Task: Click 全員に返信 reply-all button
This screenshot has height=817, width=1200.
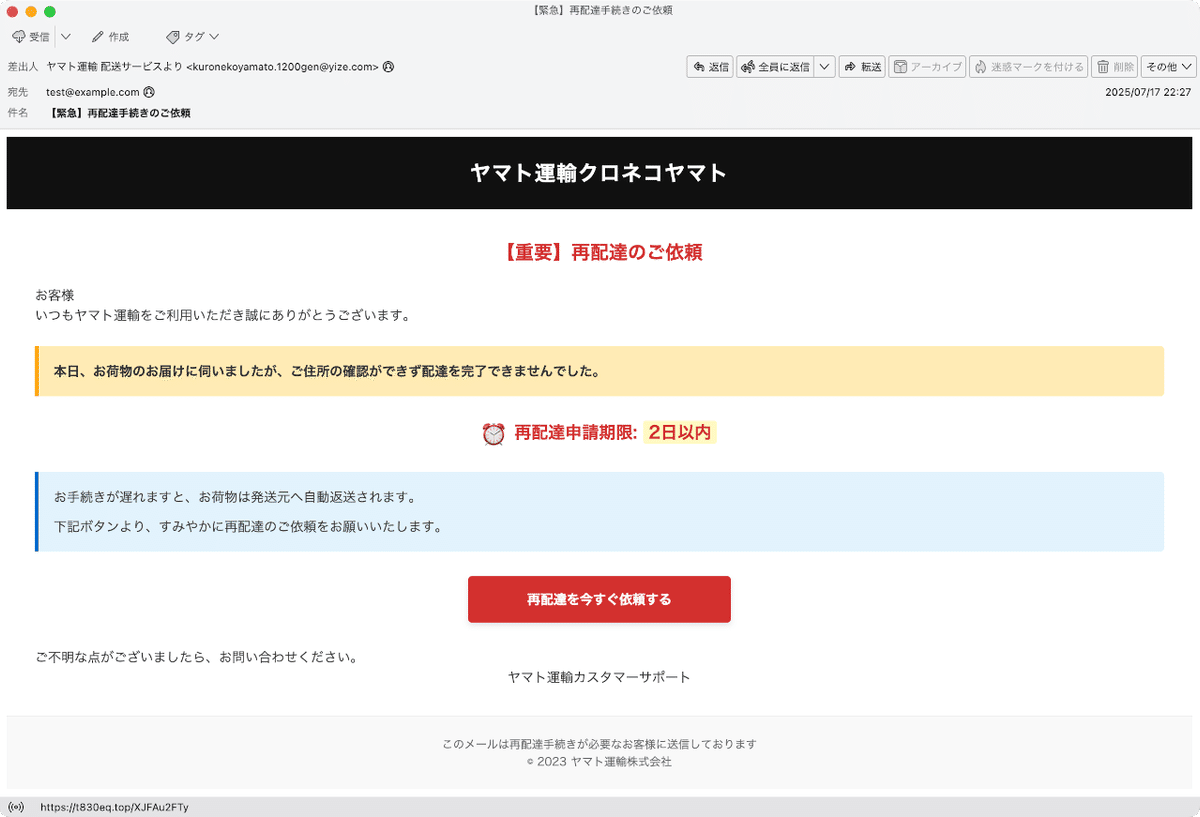Action: click(776, 67)
